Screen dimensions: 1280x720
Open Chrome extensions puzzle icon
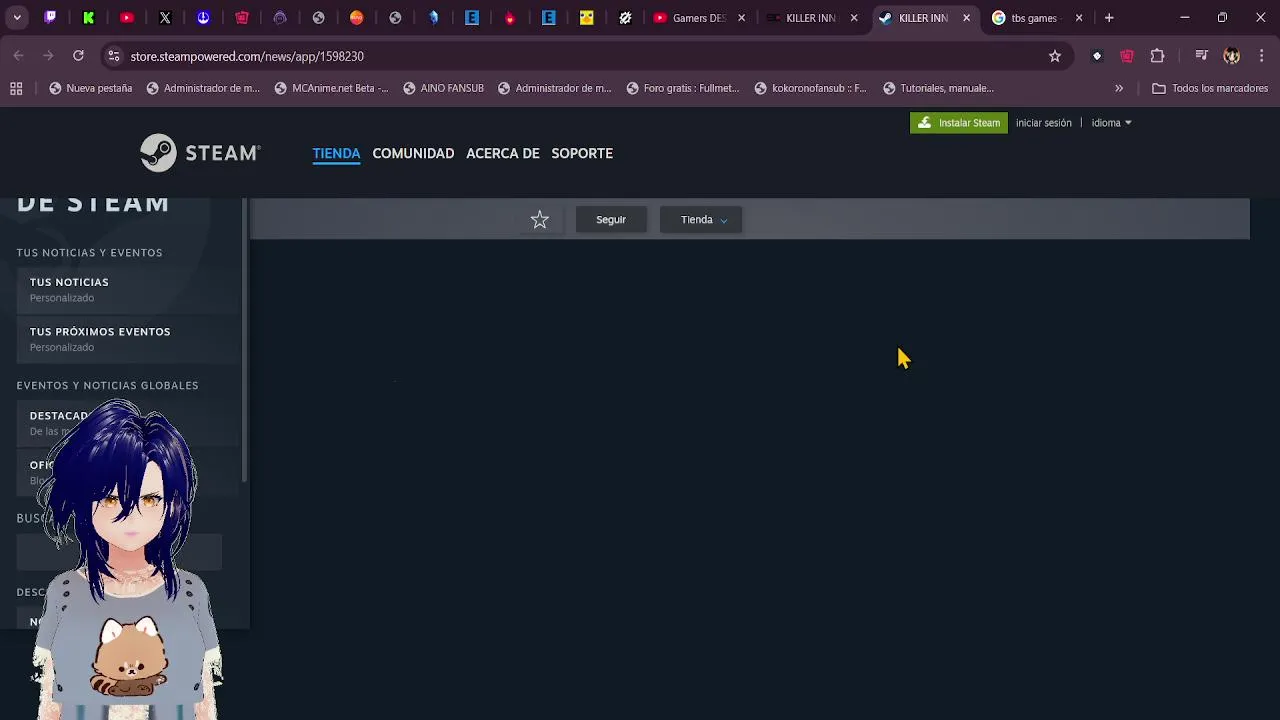pos(1157,56)
